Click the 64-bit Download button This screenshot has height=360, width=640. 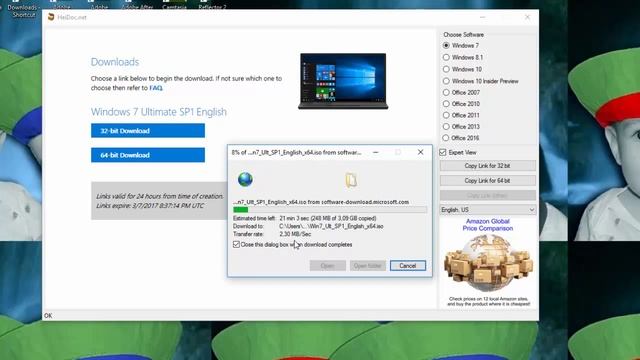pos(148,155)
